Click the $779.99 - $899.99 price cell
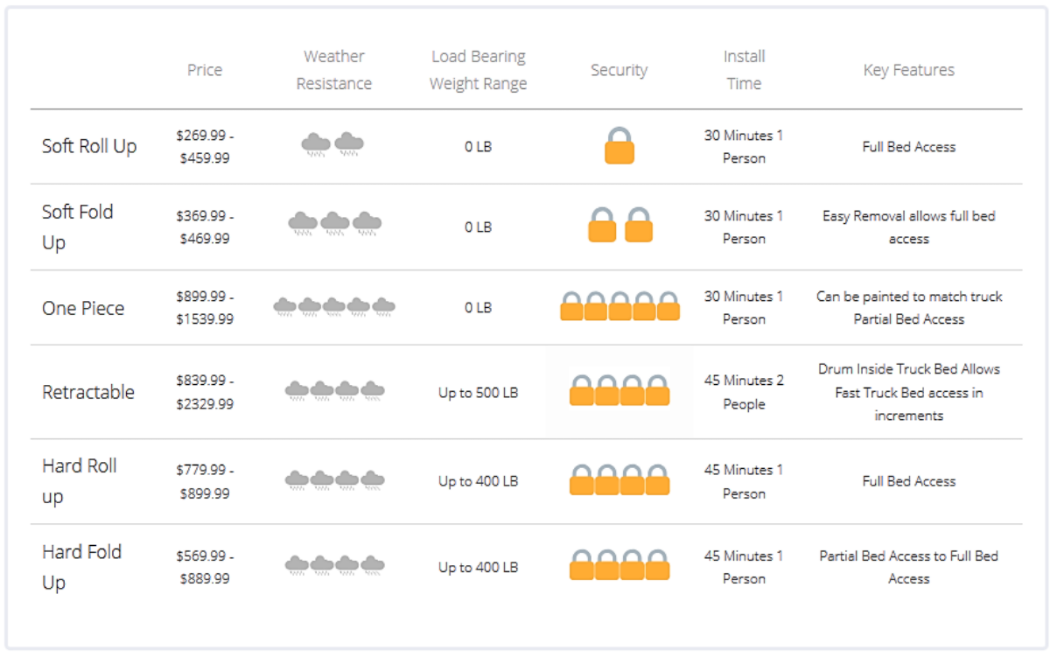 click(x=205, y=482)
